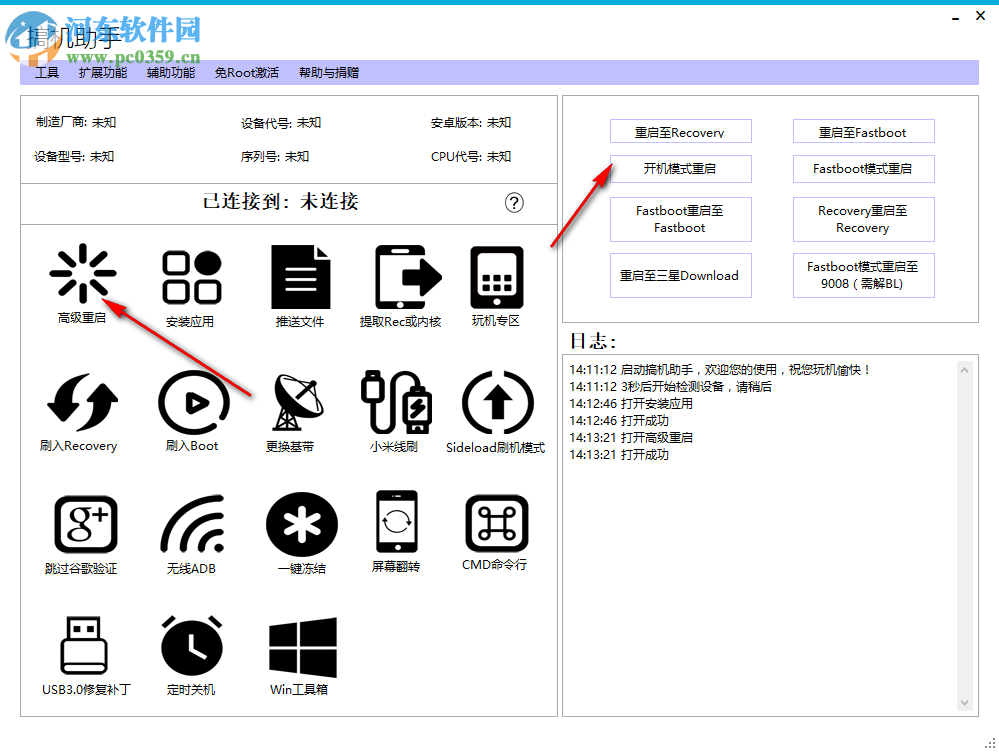Image resolution: width=999 pixels, height=752 pixels.
Task: Launch the 刷入Recovery flash icon
Action: [82, 401]
